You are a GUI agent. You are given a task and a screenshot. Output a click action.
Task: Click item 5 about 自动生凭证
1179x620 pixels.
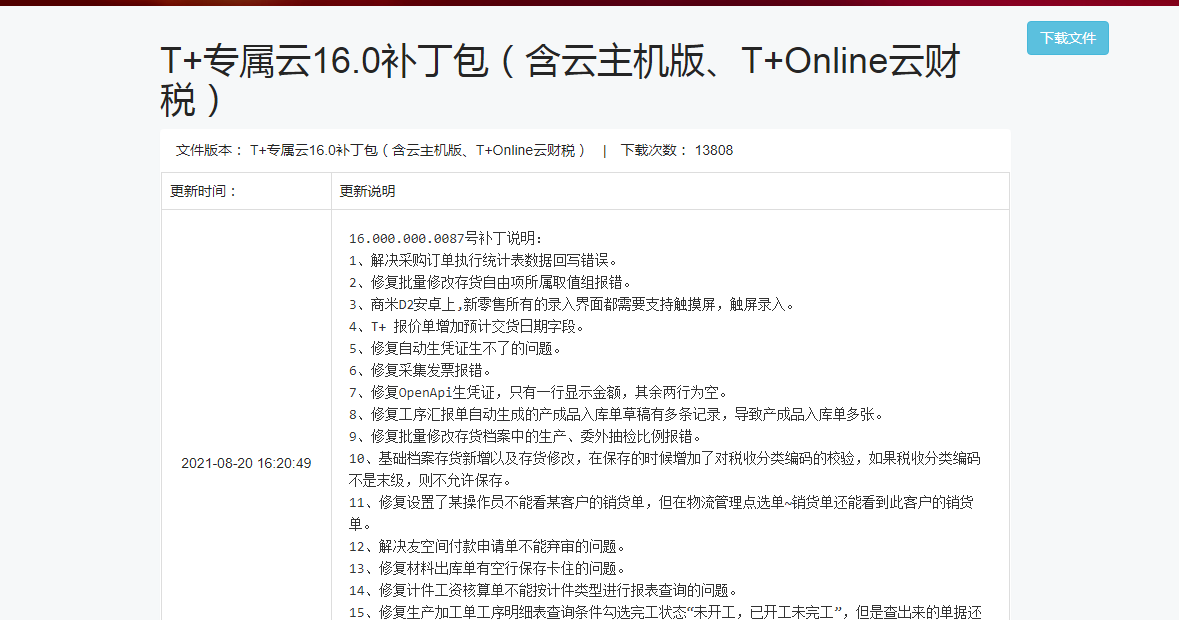[x=455, y=348]
